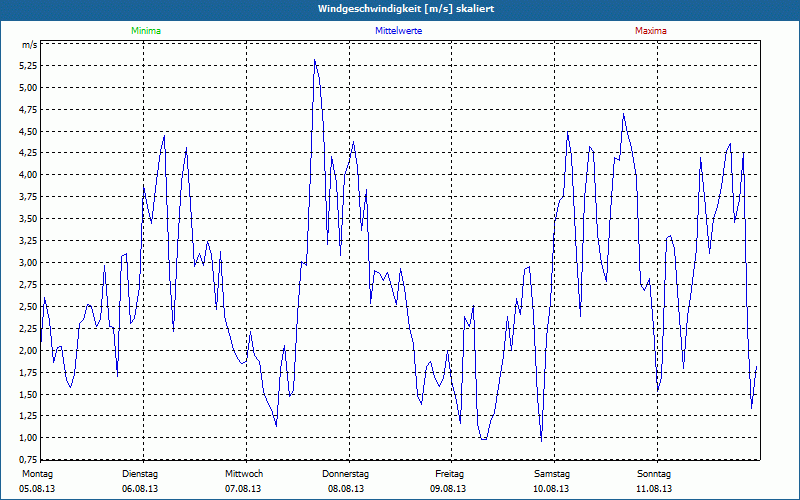Image resolution: width=800 pixels, height=500 pixels.
Task: Click the 5,00 y-axis value
Action: click(x=29, y=88)
